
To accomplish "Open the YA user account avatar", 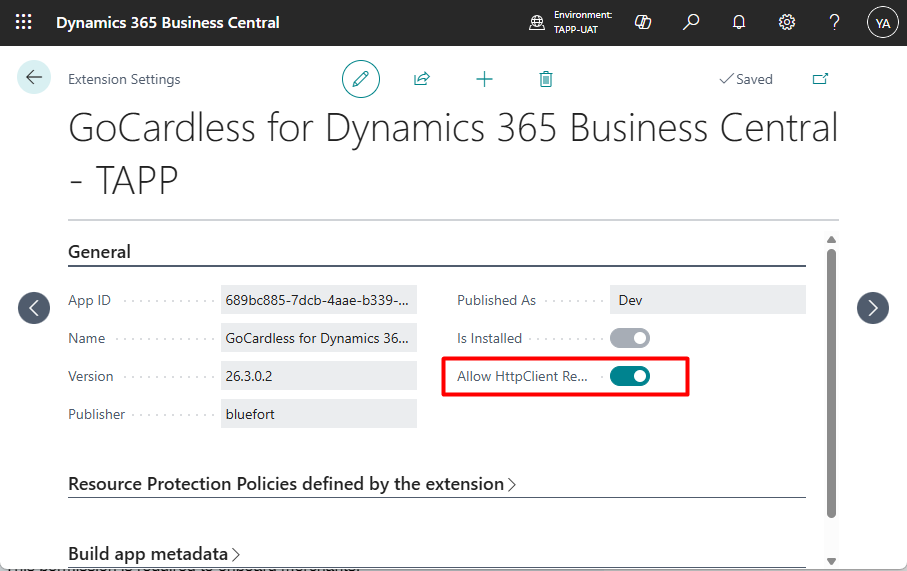I will (883, 23).
